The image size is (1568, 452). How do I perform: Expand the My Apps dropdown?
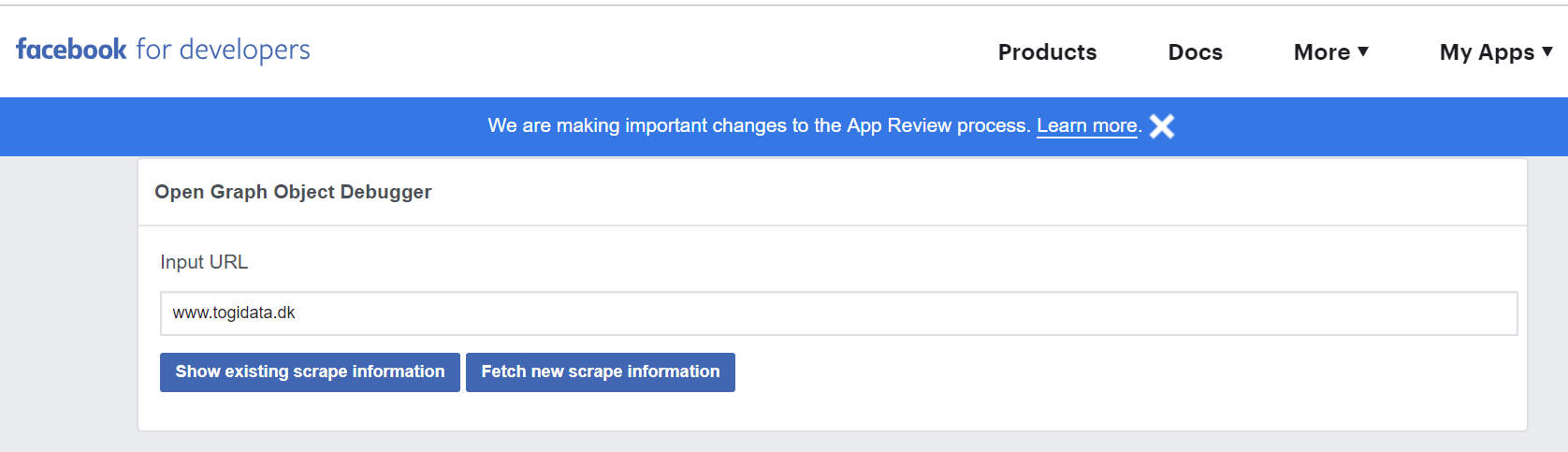point(1486,52)
